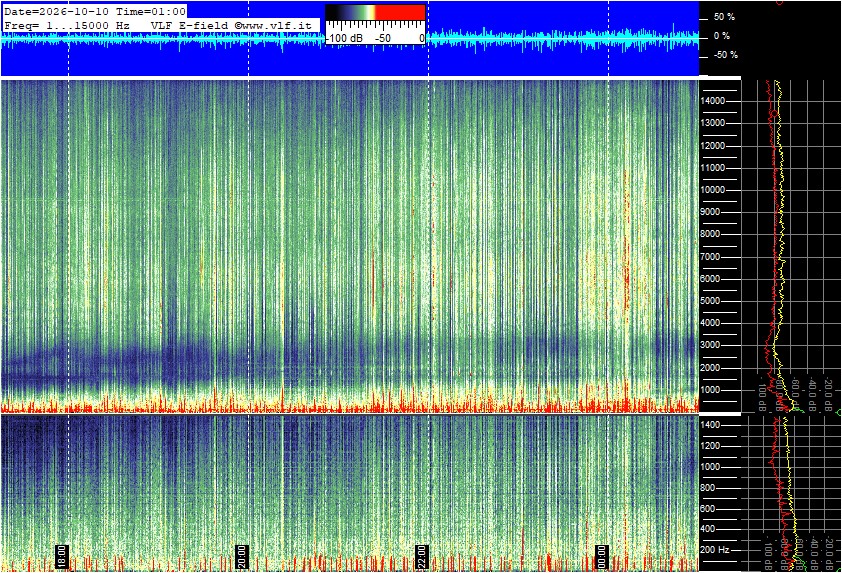Click the 9000 frequency axis label

[710, 212]
